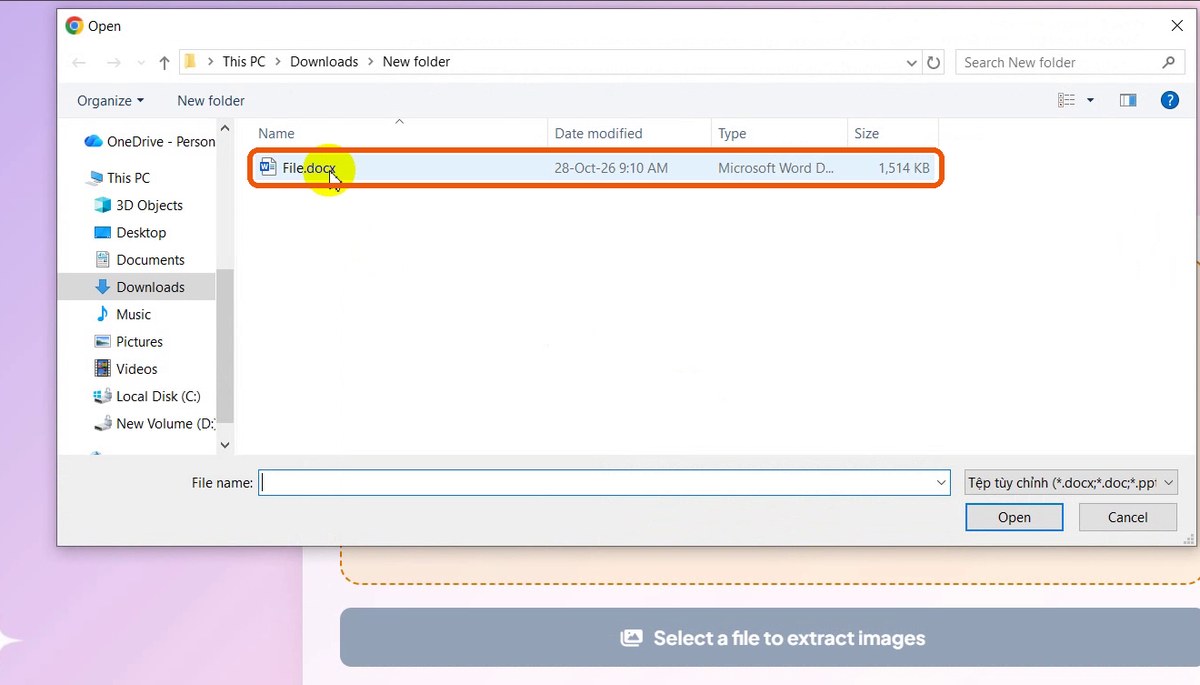Click the Microsoft Word D... type cell

pyautogui.click(x=776, y=168)
